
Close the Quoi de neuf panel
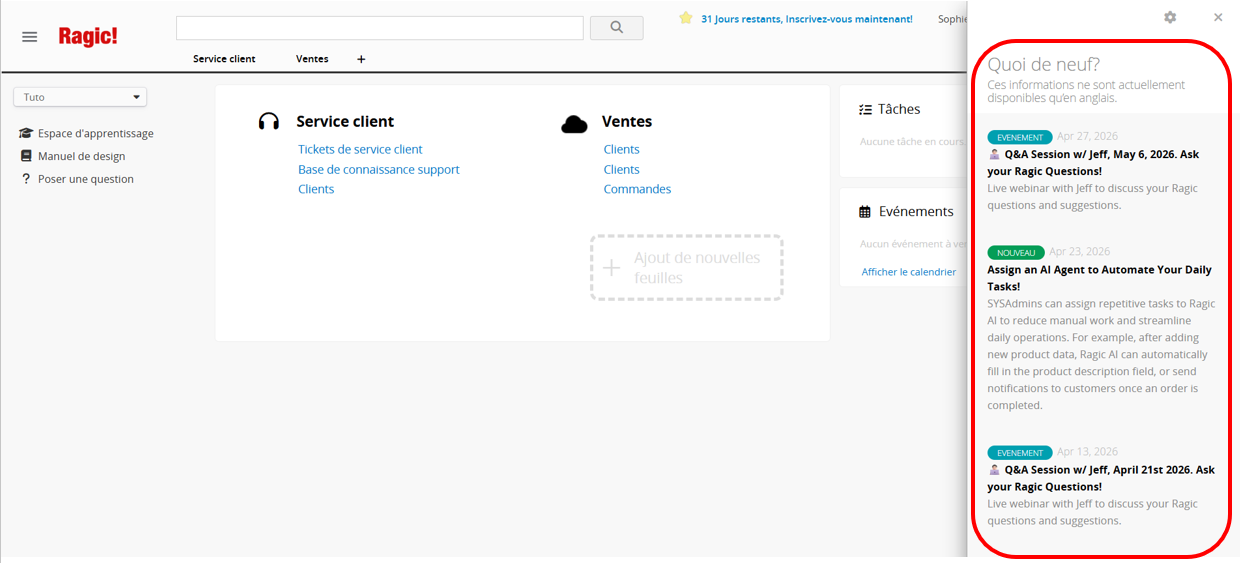(1218, 17)
